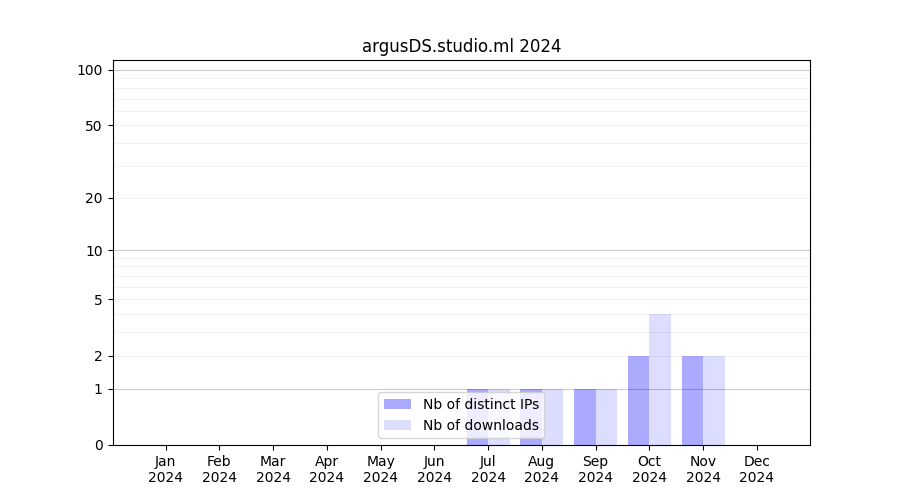Select the Jun 2024 x-axis label
This screenshot has height=500, width=900.
(434, 469)
